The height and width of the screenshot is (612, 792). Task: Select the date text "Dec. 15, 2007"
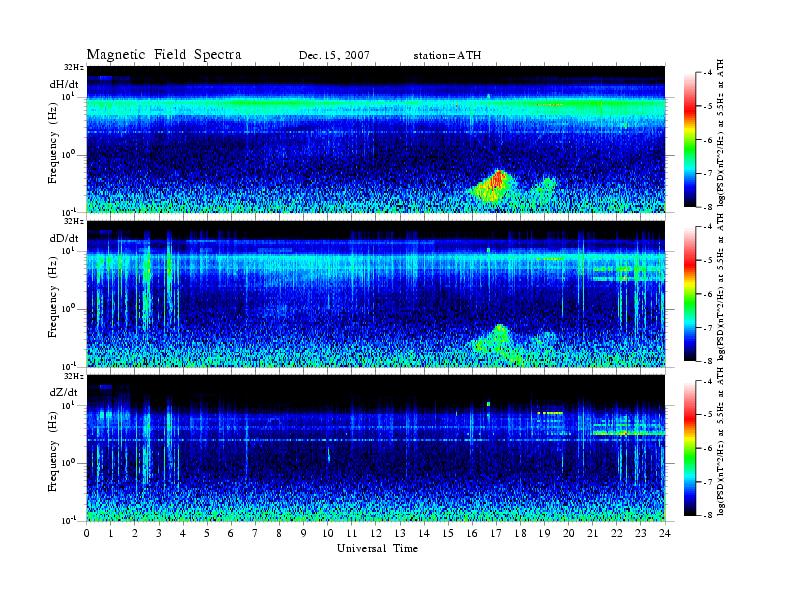(334, 56)
